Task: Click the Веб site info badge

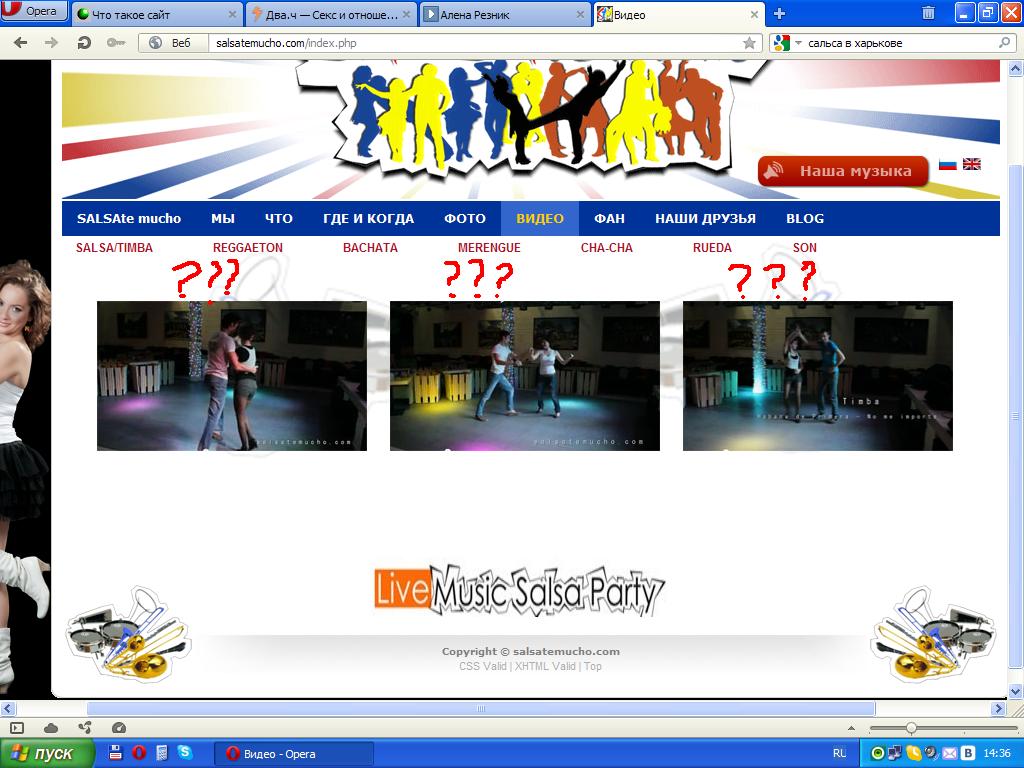Action: pos(173,43)
